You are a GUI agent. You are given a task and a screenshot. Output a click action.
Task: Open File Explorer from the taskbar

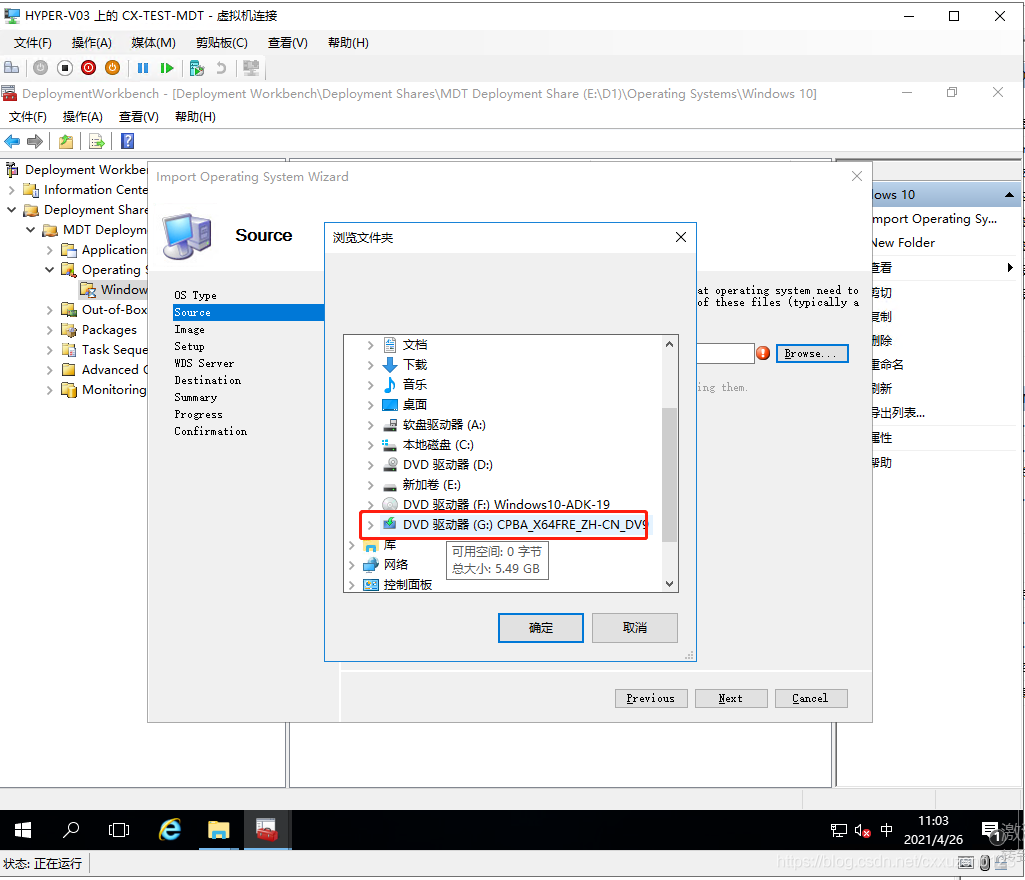pos(218,830)
